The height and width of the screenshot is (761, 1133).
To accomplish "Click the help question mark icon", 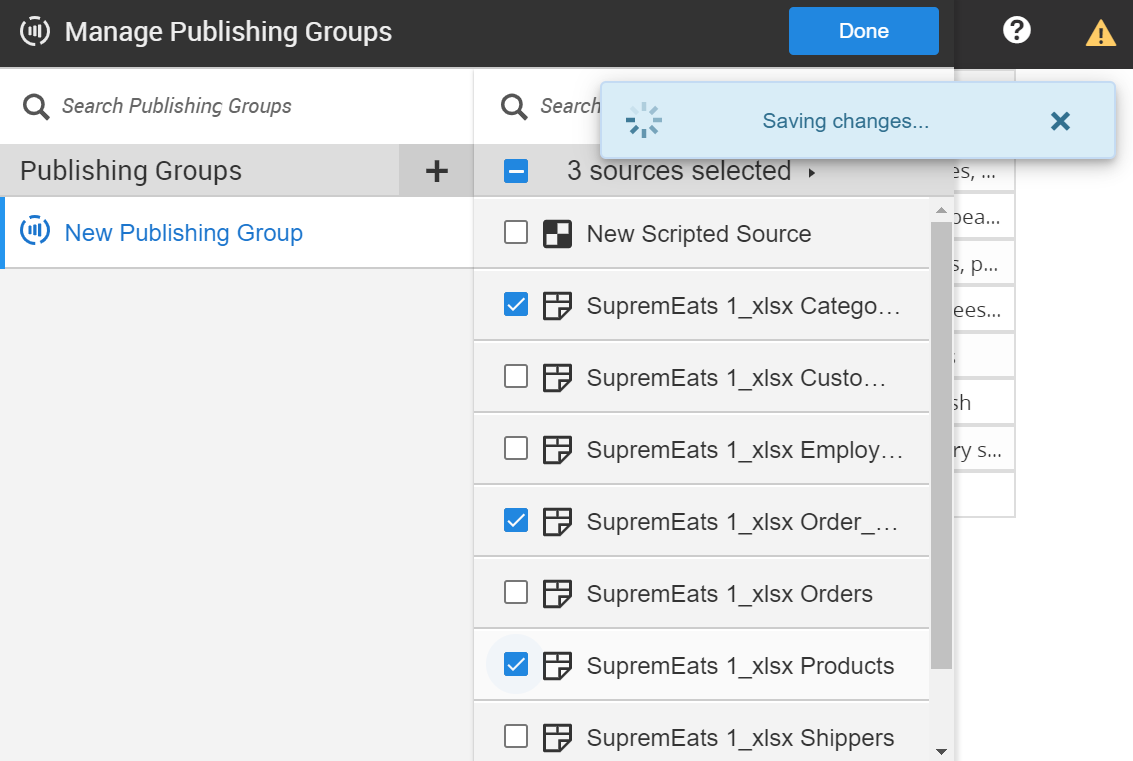I will (x=1017, y=31).
